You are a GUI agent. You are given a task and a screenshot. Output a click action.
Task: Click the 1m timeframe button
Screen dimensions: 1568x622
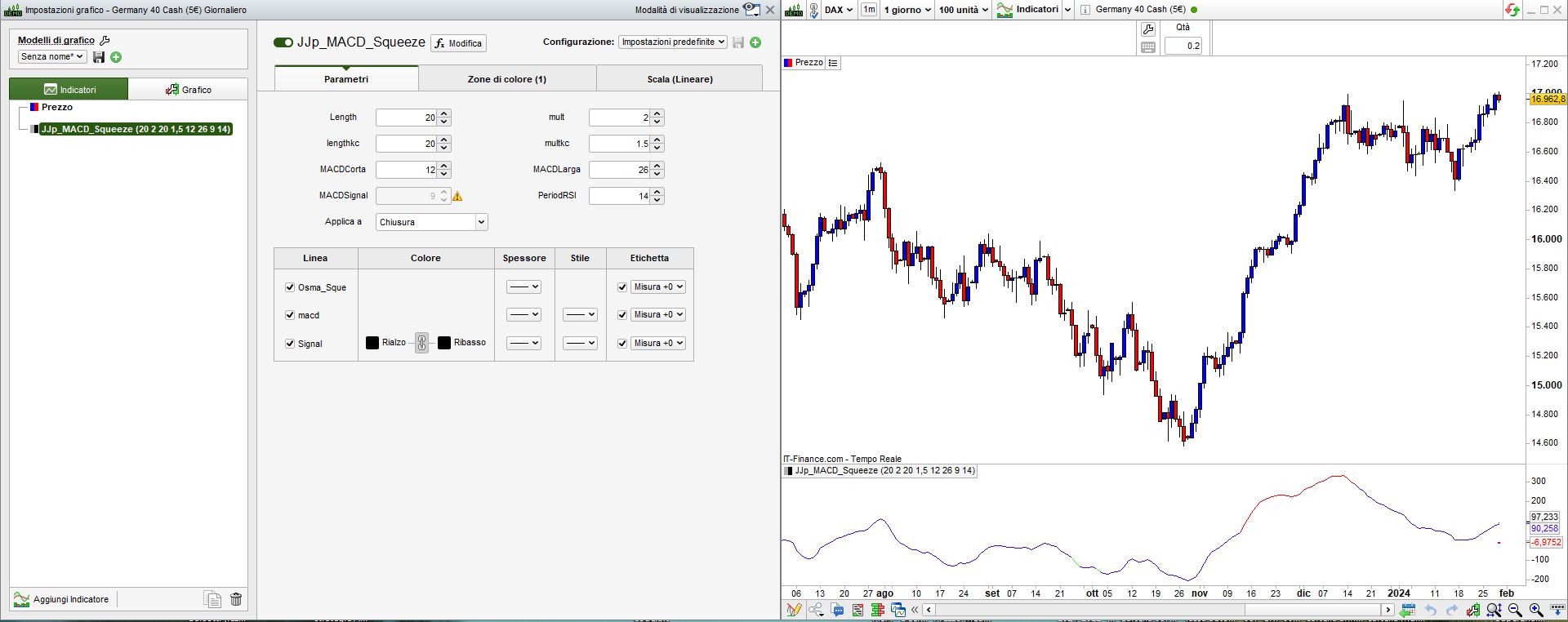tap(868, 10)
